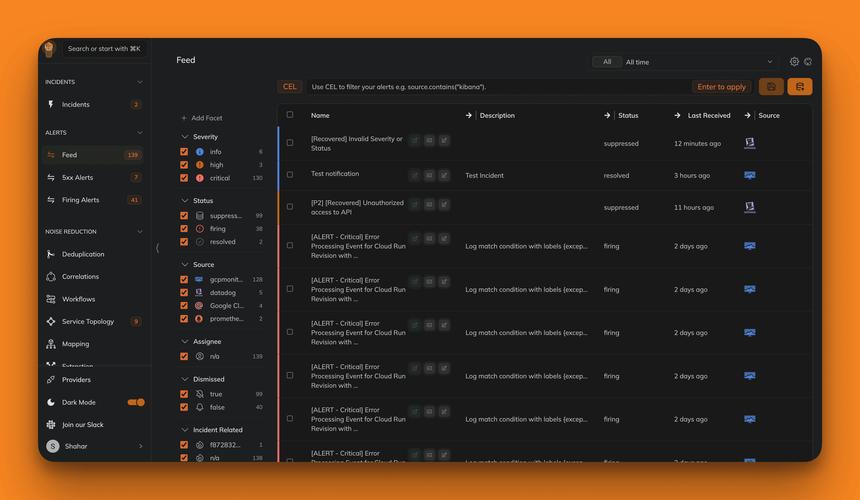Click the Last Received column header

[709, 115]
